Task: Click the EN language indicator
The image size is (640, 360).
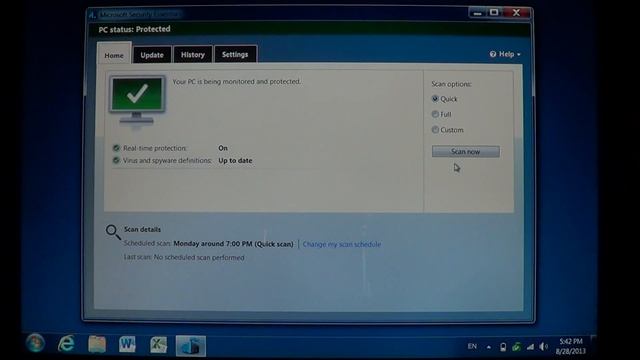Action: click(x=472, y=346)
